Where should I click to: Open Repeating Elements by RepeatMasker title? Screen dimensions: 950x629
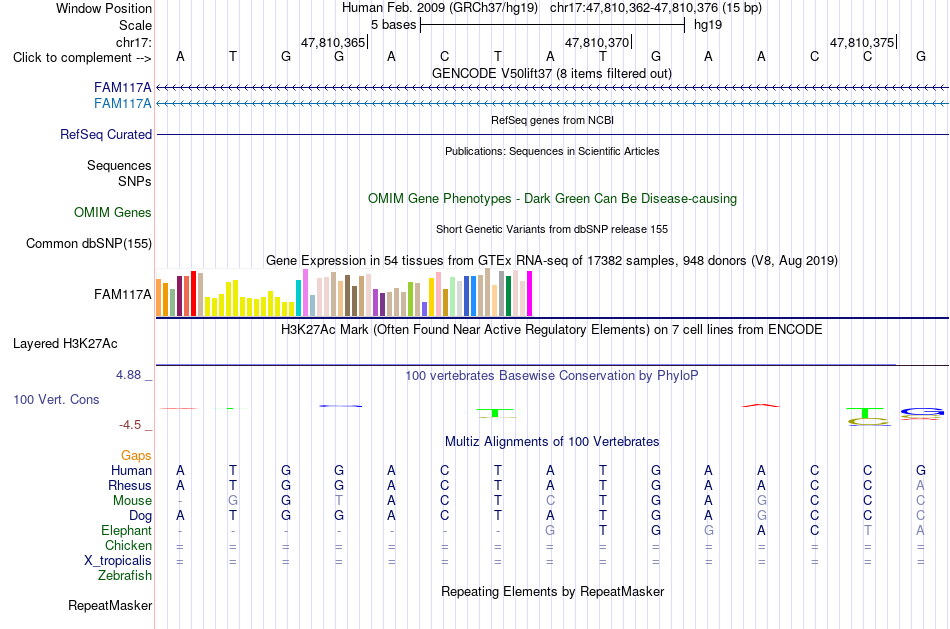coord(552,591)
